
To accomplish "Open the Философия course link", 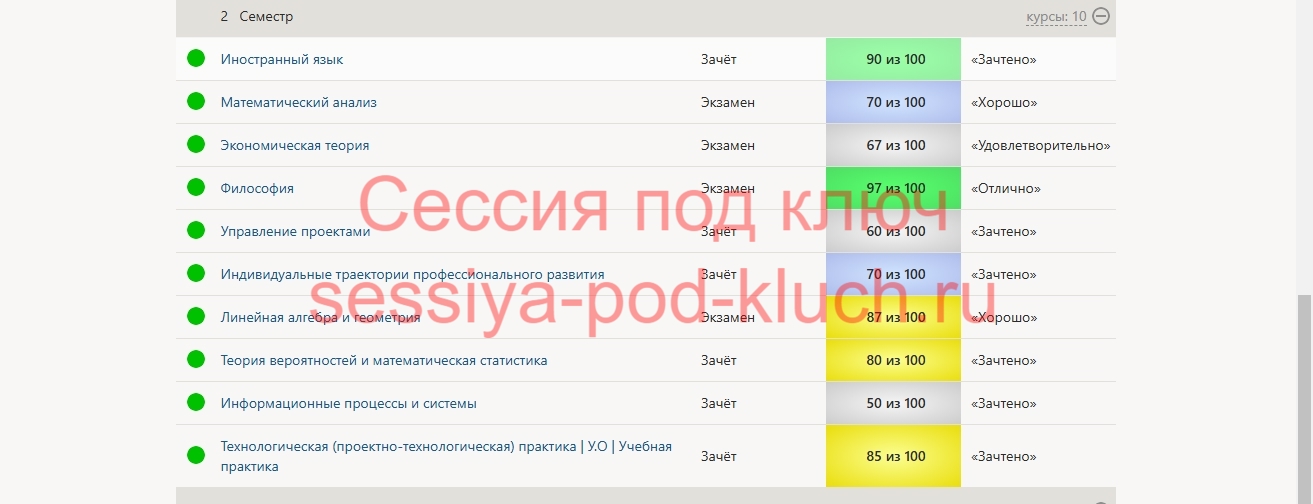I will (x=257, y=188).
